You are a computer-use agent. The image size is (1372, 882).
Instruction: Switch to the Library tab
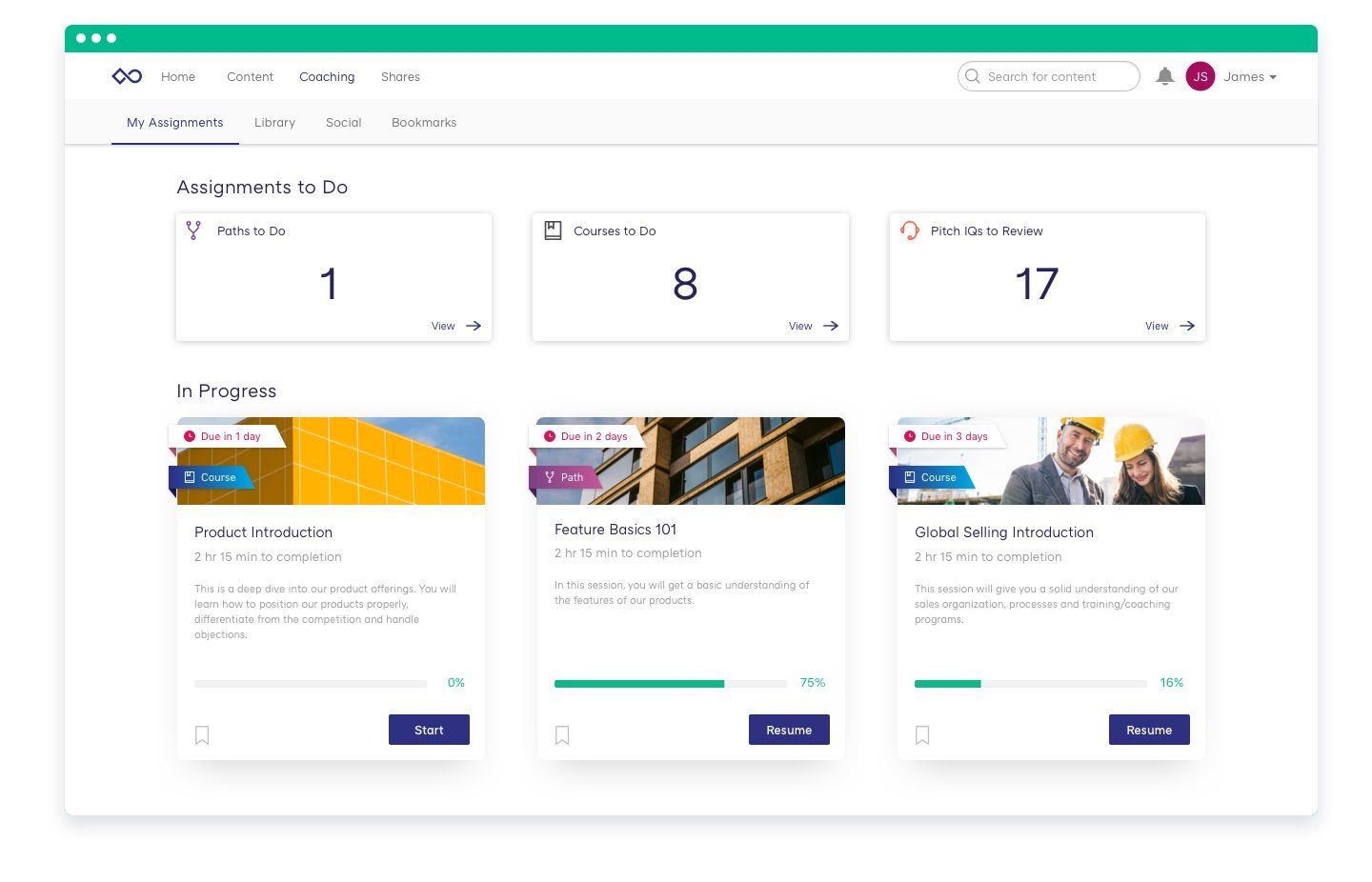coord(274,123)
